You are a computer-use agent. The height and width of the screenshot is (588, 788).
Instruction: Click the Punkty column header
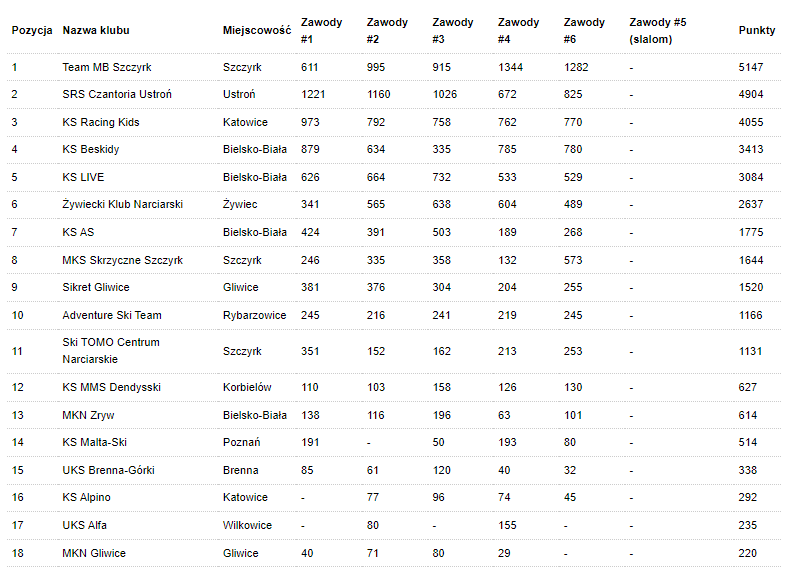[757, 31]
